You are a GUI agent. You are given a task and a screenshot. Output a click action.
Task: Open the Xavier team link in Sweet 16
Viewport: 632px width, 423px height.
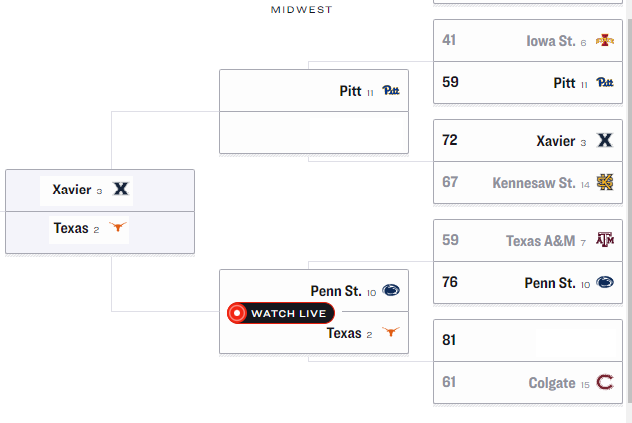tap(72, 190)
